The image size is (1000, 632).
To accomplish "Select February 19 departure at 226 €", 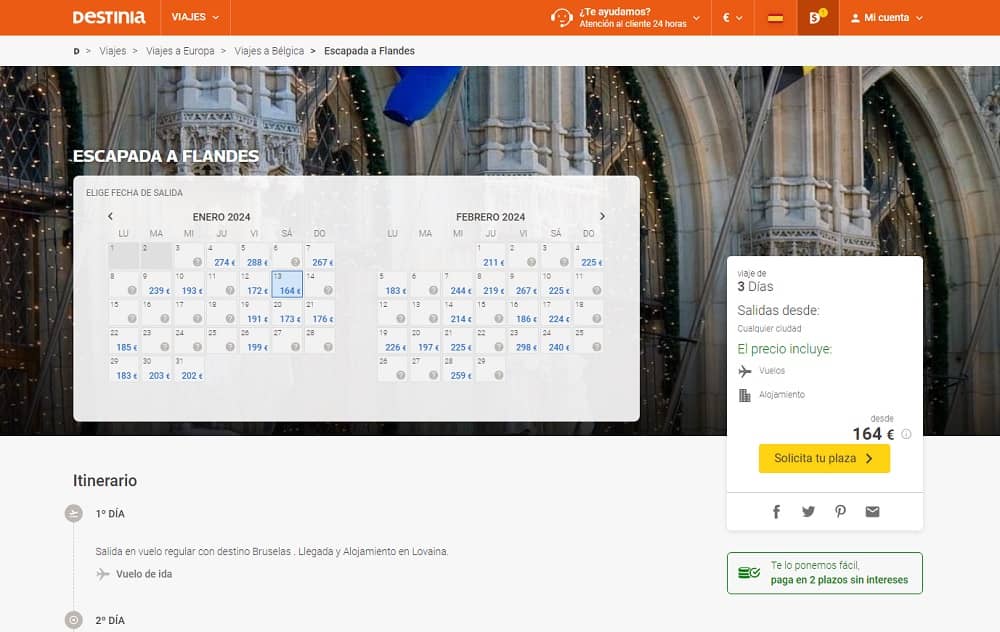I will 393,341.
